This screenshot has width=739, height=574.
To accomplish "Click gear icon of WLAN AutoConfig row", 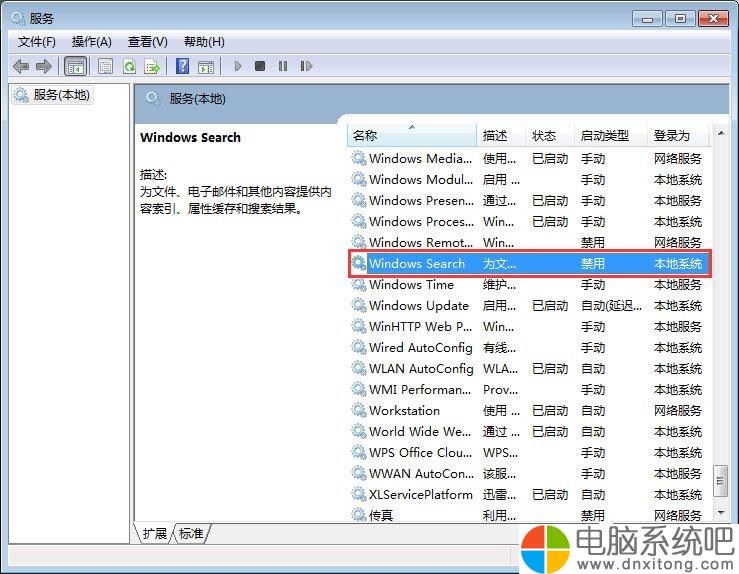I will [359, 369].
